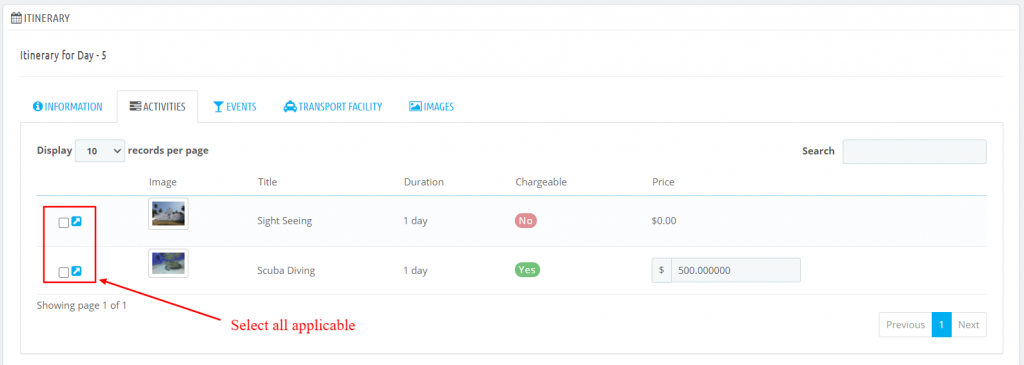The image size is (1024, 365).
Task: Open the Scuba Diving external link icon
Action: (76, 271)
